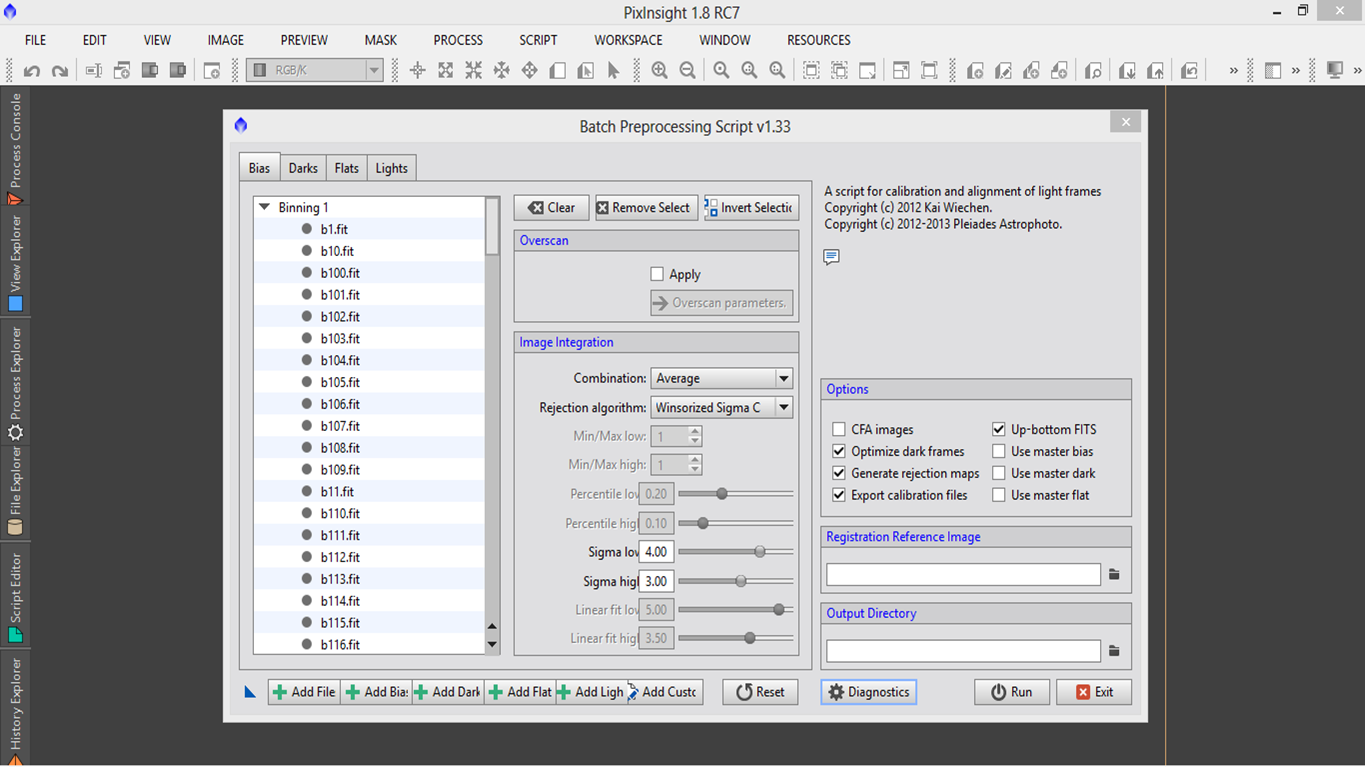The height and width of the screenshot is (767, 1365).
Task: Click the Redo arrow in the toolbar
Action: click(60, 70)
